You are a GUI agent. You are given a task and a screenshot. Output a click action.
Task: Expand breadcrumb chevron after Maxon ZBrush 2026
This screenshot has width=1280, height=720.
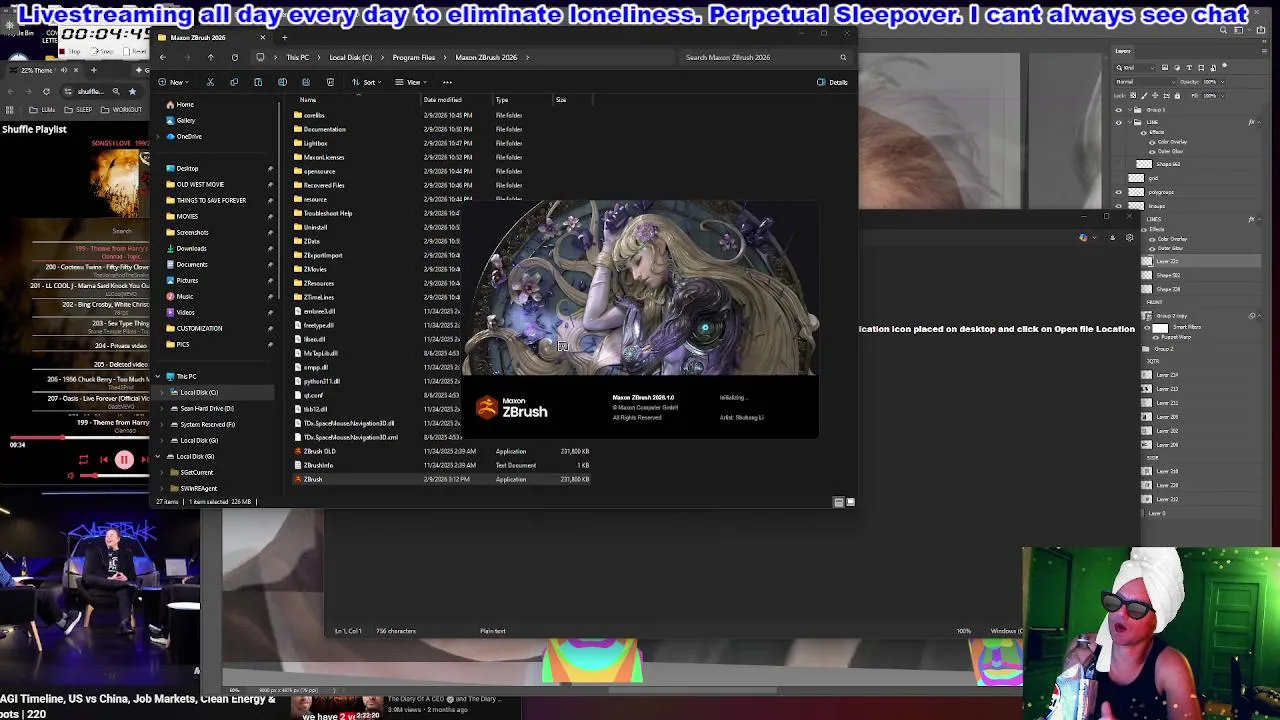click(x=527, y=57)
